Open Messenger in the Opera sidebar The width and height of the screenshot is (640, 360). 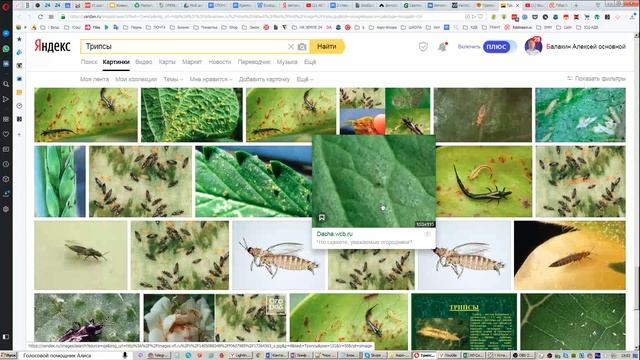(6, 33)
